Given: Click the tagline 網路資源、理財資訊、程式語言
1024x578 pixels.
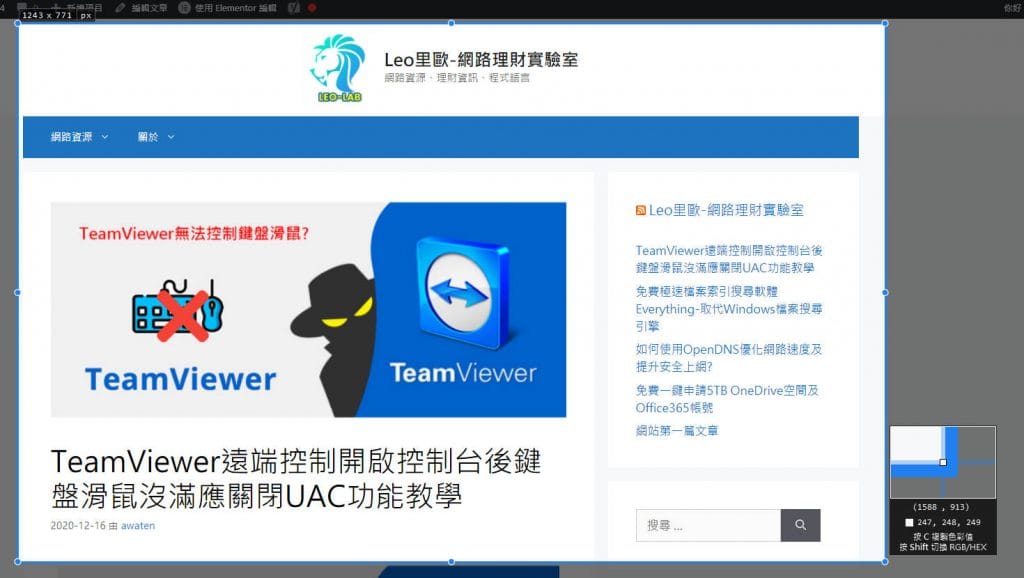Looking at the screenshot, I should click(x=457, y=78).
